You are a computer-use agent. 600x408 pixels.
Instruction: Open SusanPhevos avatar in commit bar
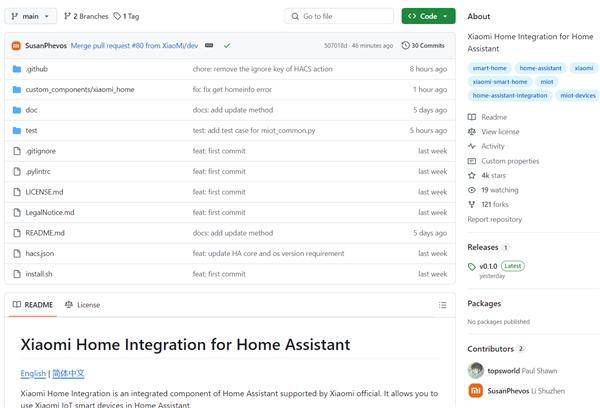[16, 46]
